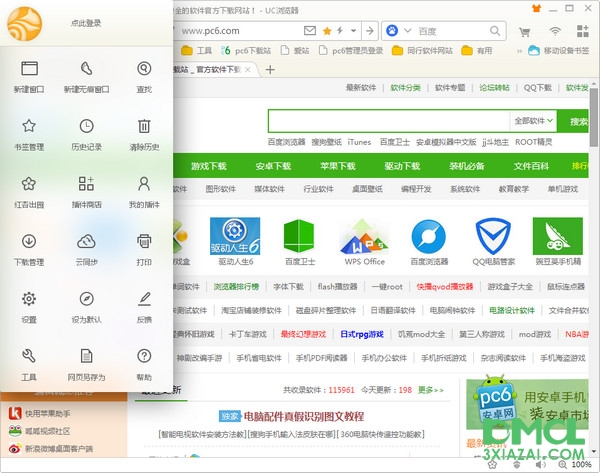Open download manager (下载管理)

click(x=29, y=250)
